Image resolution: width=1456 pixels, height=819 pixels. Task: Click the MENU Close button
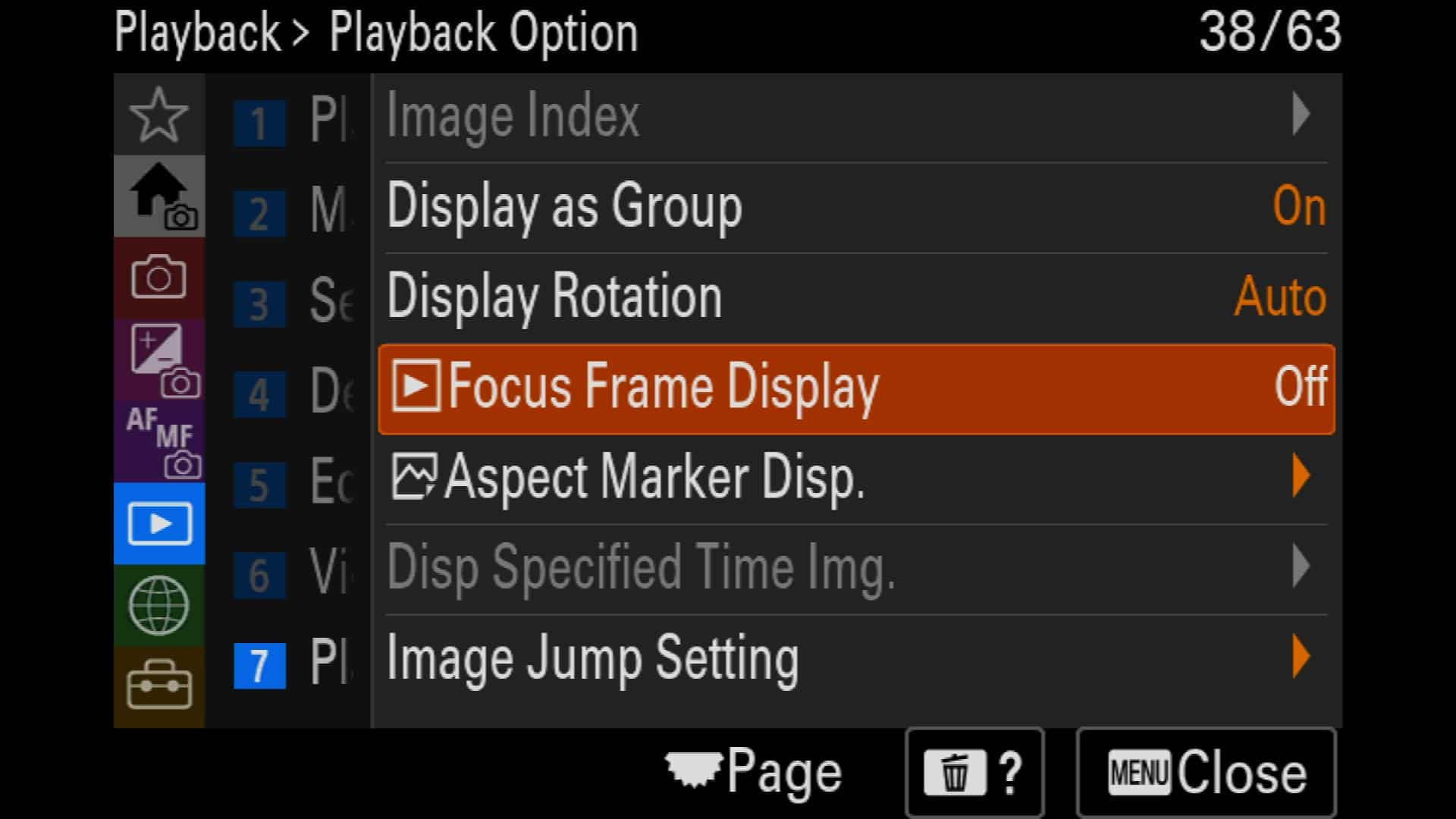click(1206, 773)
